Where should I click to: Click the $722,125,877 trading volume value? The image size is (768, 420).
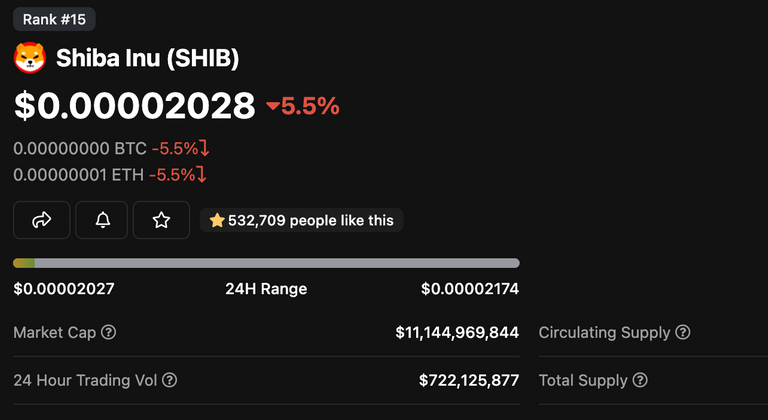click(469, 380)
